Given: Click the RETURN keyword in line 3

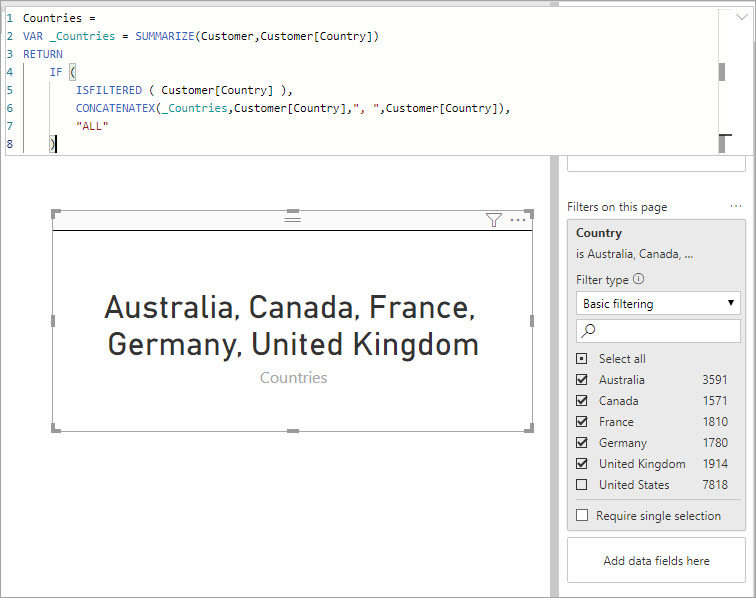Looking at the screenshot, I should (43, 54).
